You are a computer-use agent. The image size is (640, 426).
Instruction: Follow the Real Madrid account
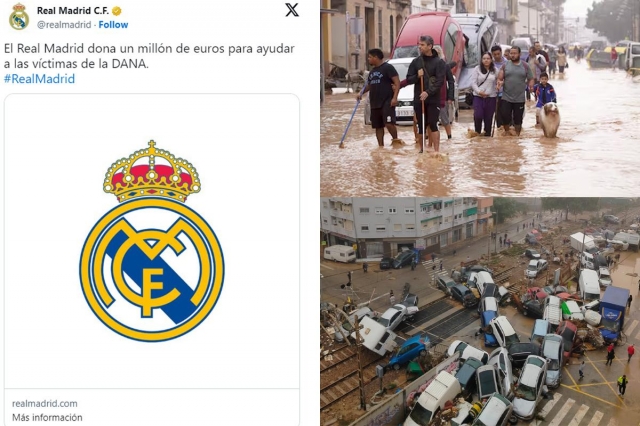point(113,24)
